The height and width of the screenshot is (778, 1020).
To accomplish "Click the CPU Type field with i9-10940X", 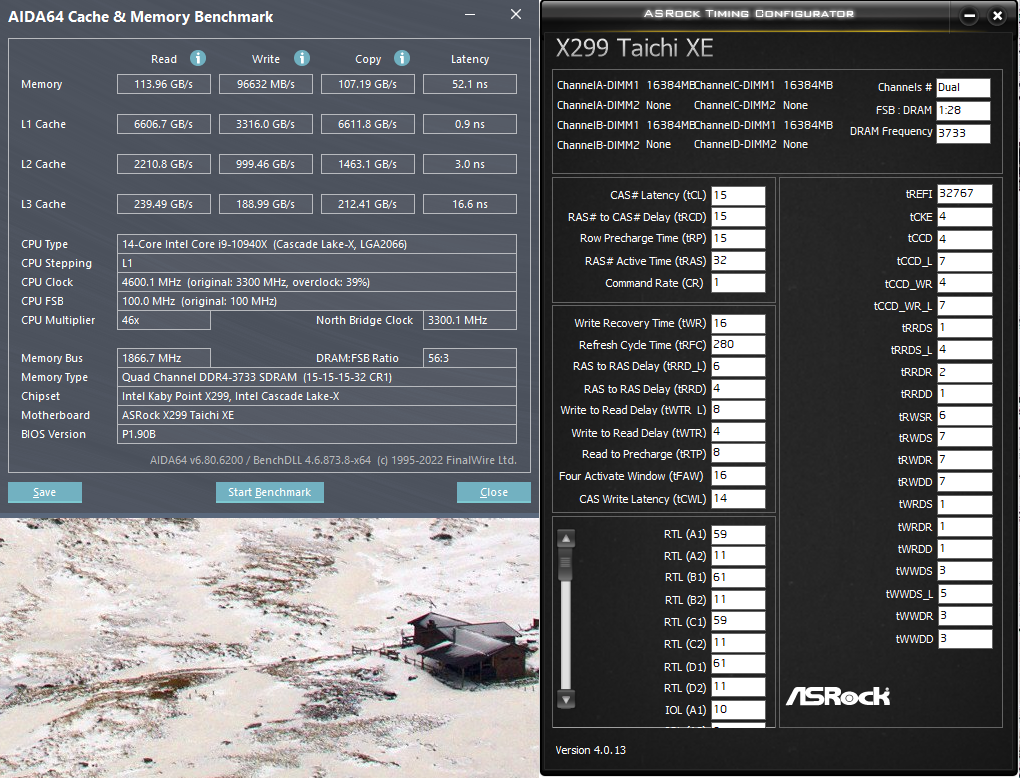I will tap(317, 244).
